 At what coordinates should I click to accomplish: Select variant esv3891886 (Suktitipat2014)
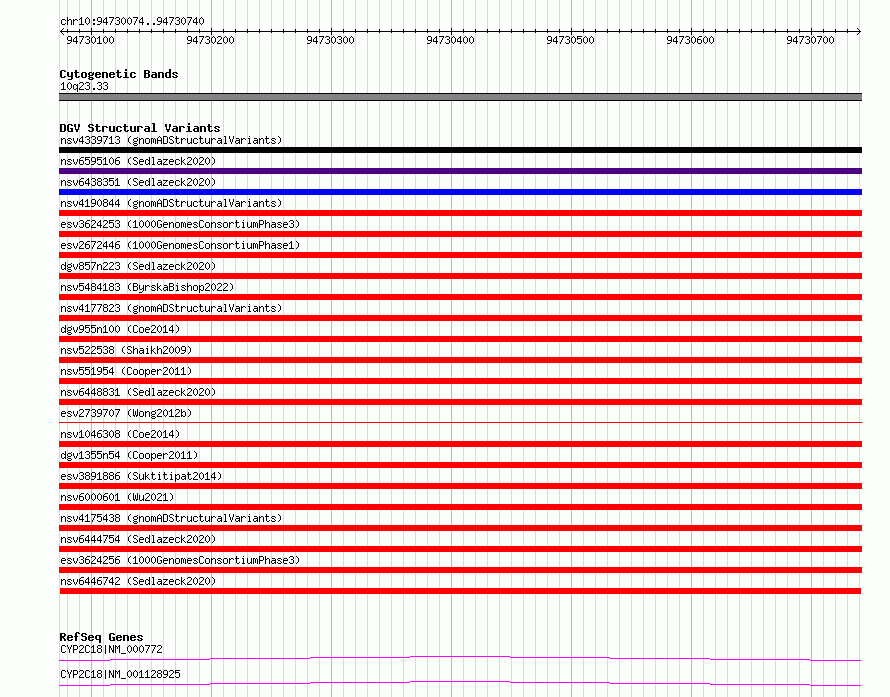click(141, 476)
